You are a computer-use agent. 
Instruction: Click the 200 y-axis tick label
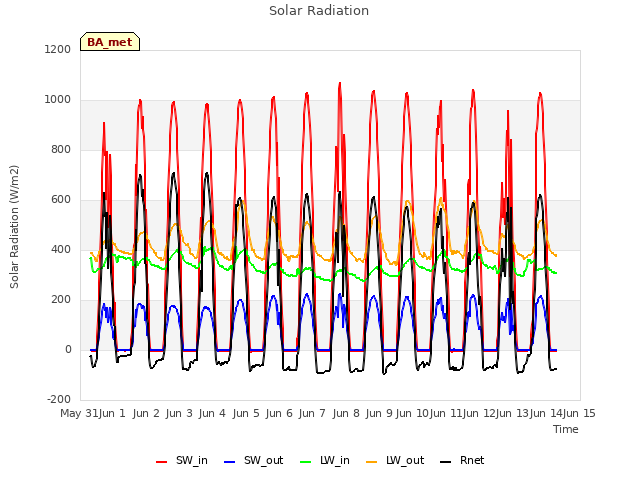pyautogui.click(x=61, y=300)
